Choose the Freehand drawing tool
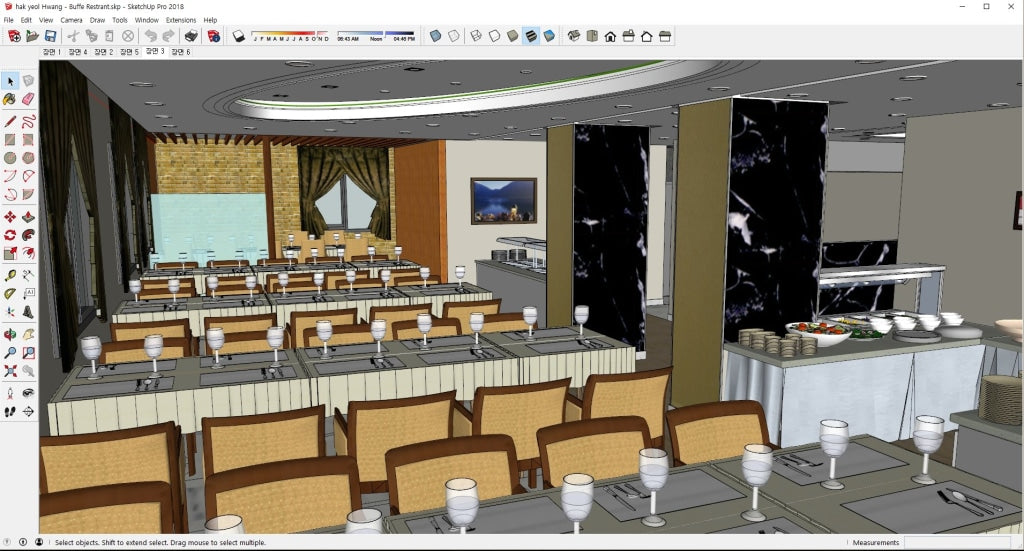The image size is (1024, 551). [28, 121]
